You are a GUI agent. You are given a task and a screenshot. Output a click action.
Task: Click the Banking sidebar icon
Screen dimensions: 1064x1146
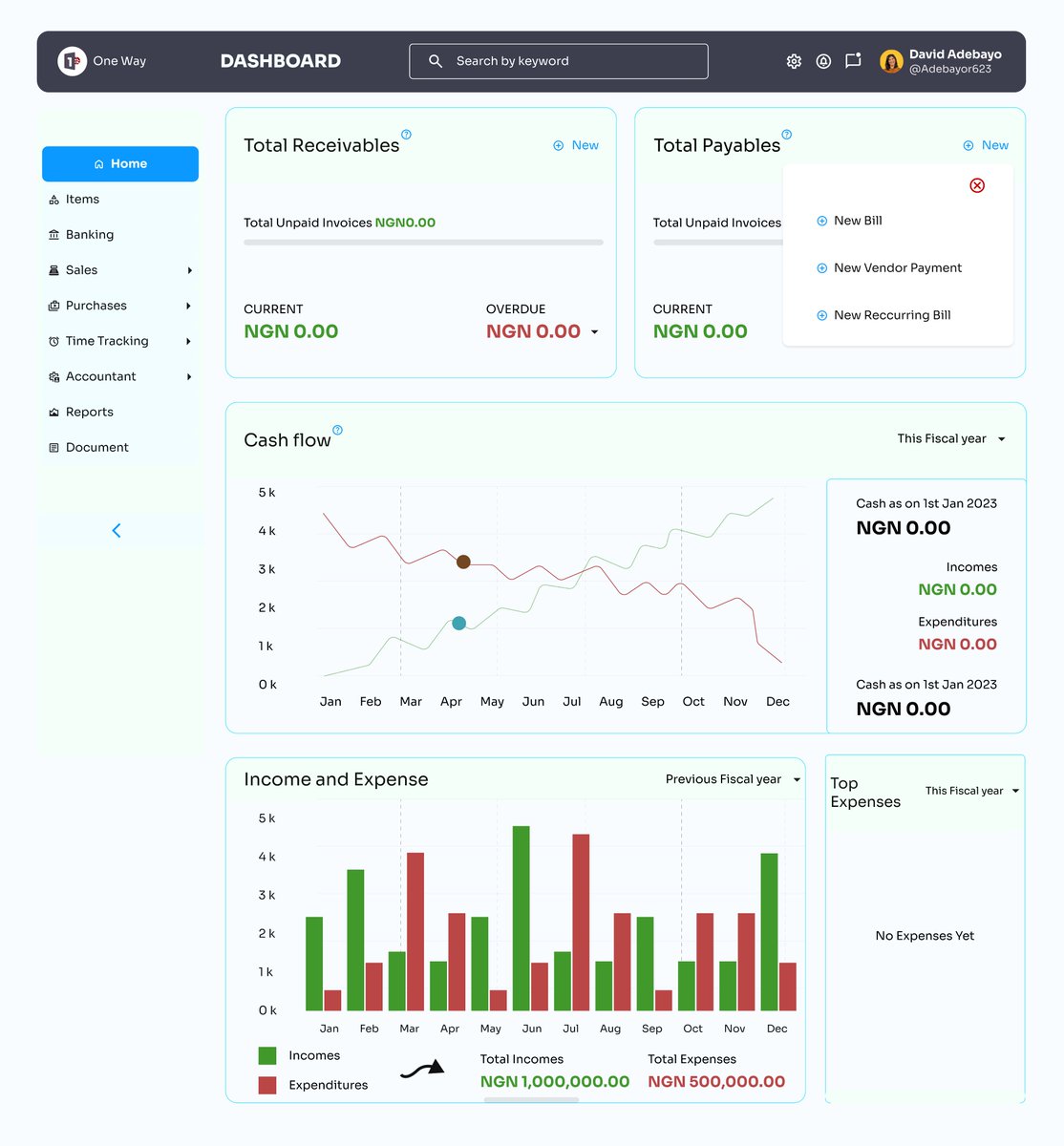tap(53, 235)
